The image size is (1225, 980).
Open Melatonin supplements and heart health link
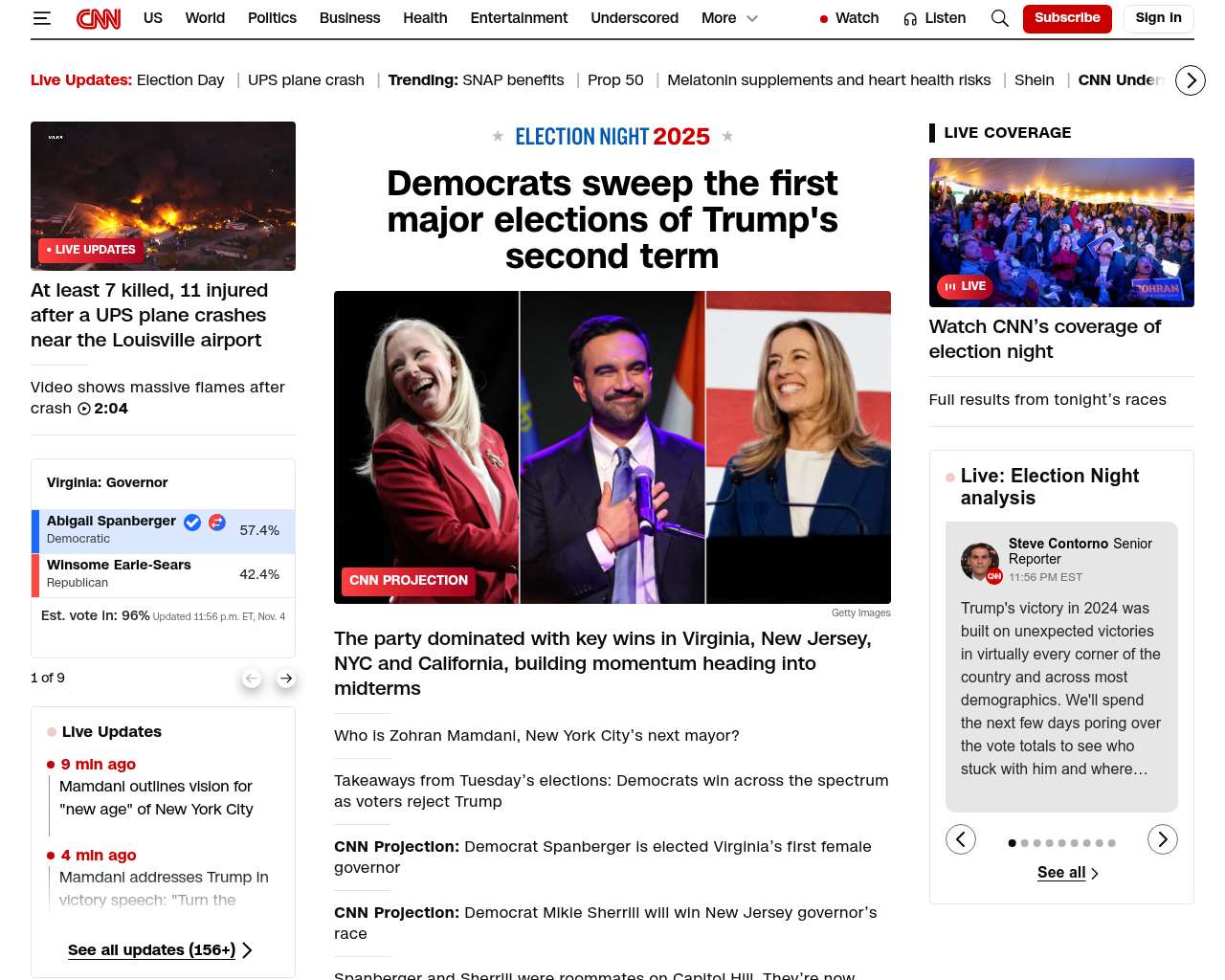pos(829,80)
